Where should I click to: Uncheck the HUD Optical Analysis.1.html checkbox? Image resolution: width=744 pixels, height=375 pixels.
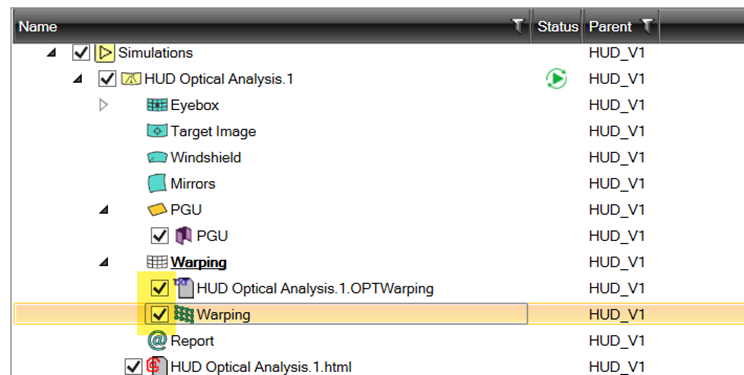pyautogui.click(x=133, y=366)
